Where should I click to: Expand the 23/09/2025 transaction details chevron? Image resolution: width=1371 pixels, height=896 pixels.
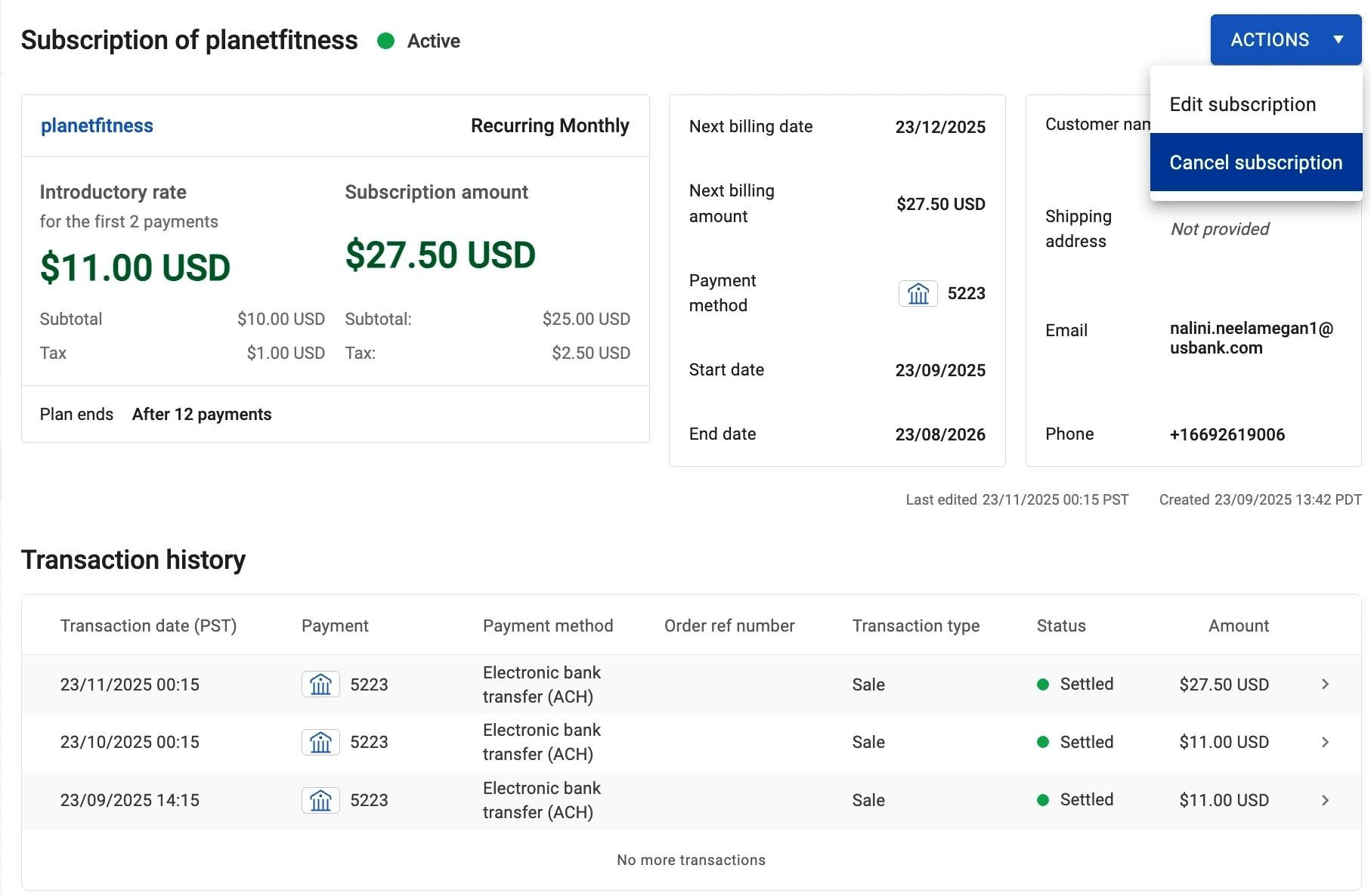click(1325, 800)
